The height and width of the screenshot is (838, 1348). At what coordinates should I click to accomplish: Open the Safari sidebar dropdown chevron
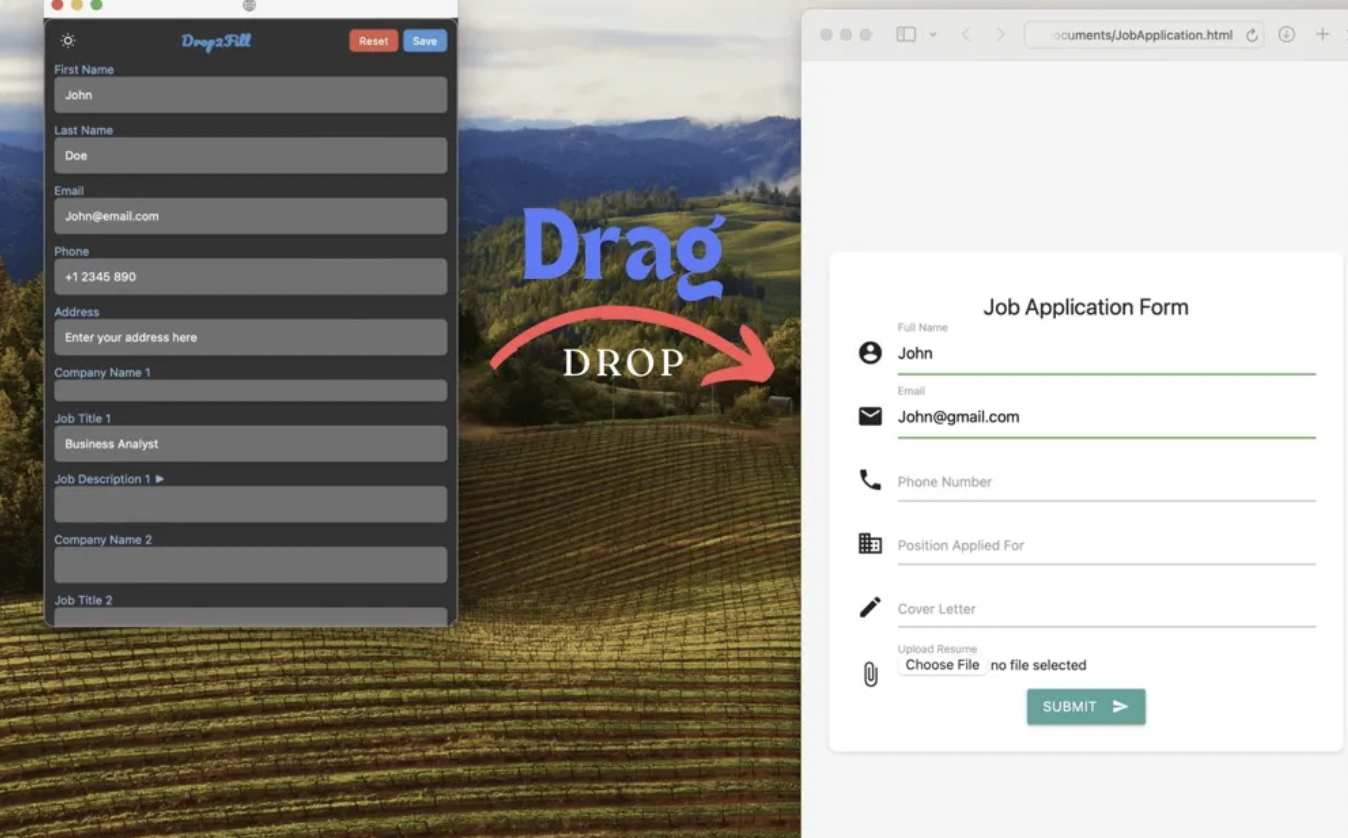pyautogui.click(x=933, y=35)
